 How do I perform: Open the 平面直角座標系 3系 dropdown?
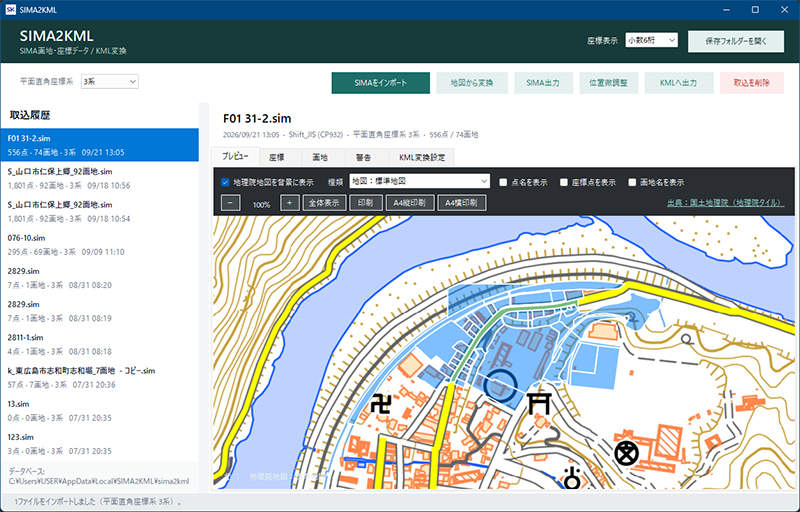pos(110,82)
